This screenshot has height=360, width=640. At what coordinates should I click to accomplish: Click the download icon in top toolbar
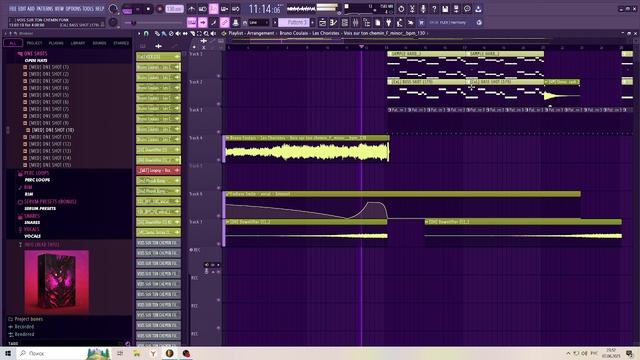point(478,9)
